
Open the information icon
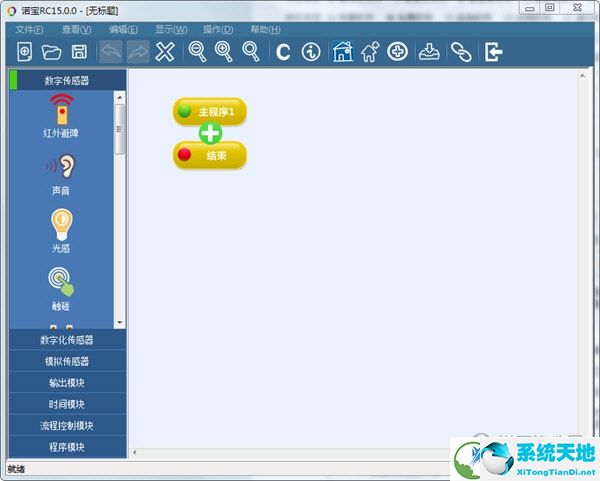tap(311, 52)
